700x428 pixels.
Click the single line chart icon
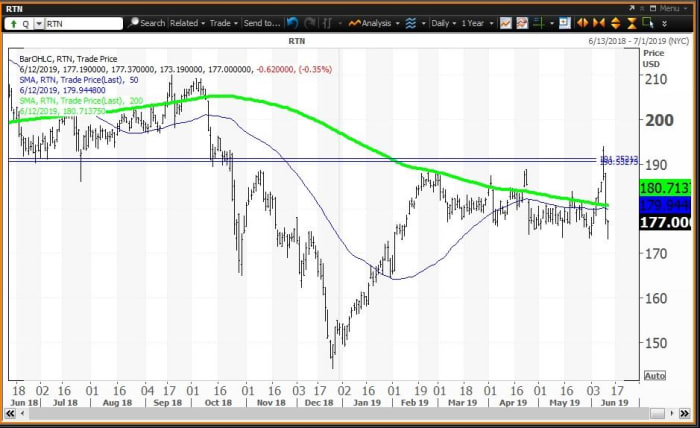point(506,23)
